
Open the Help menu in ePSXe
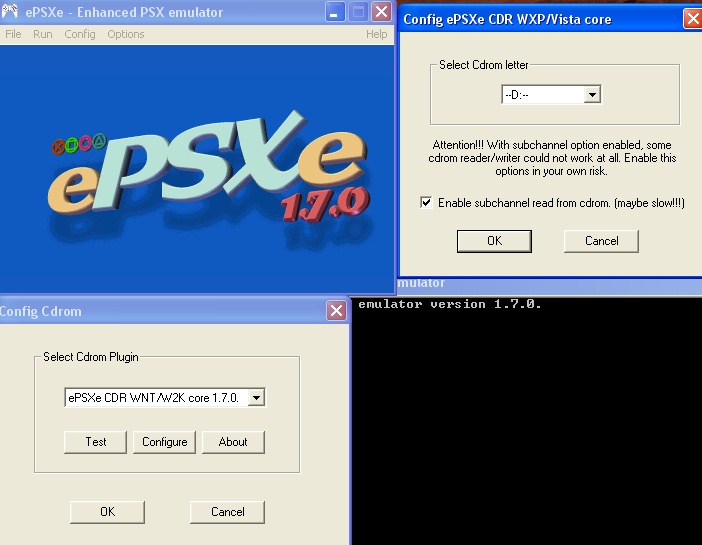point(376,34)
